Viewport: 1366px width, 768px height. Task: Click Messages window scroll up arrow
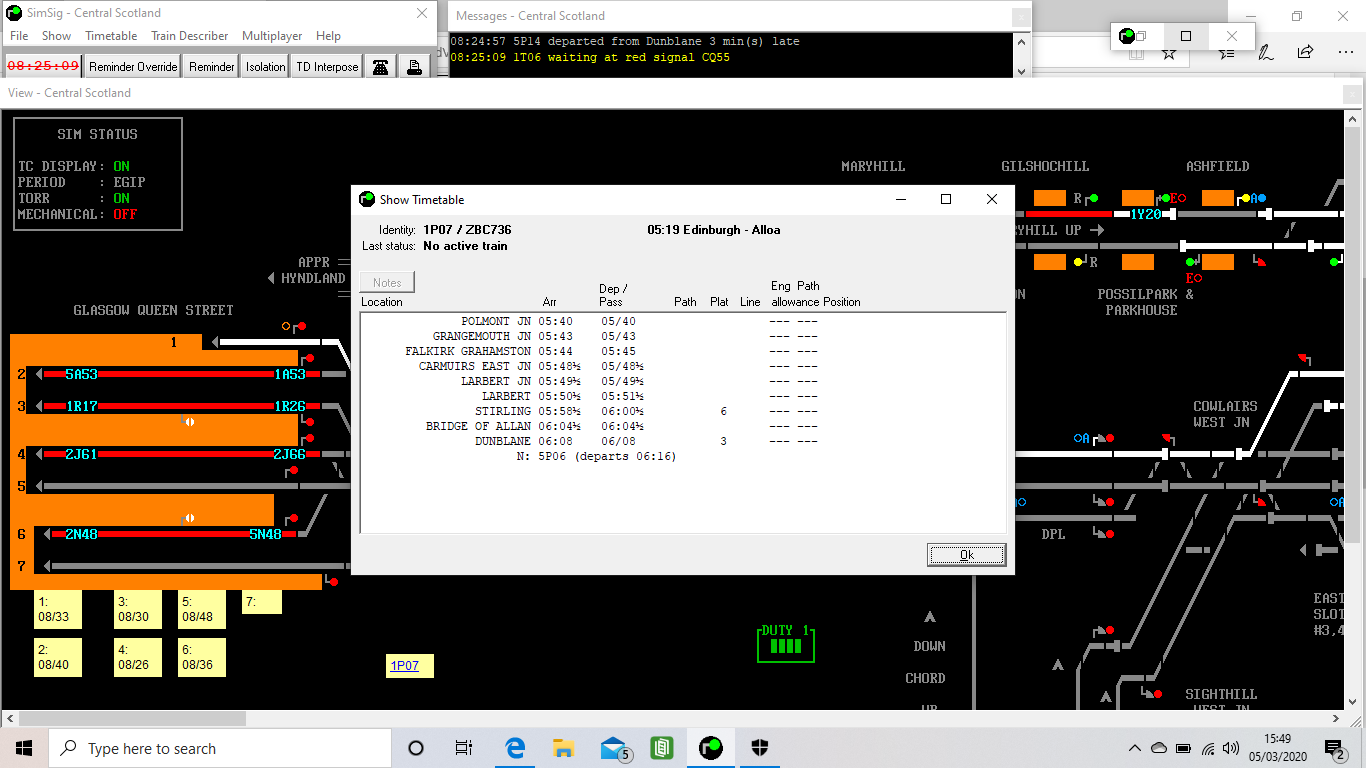(x=1021, y=41)
